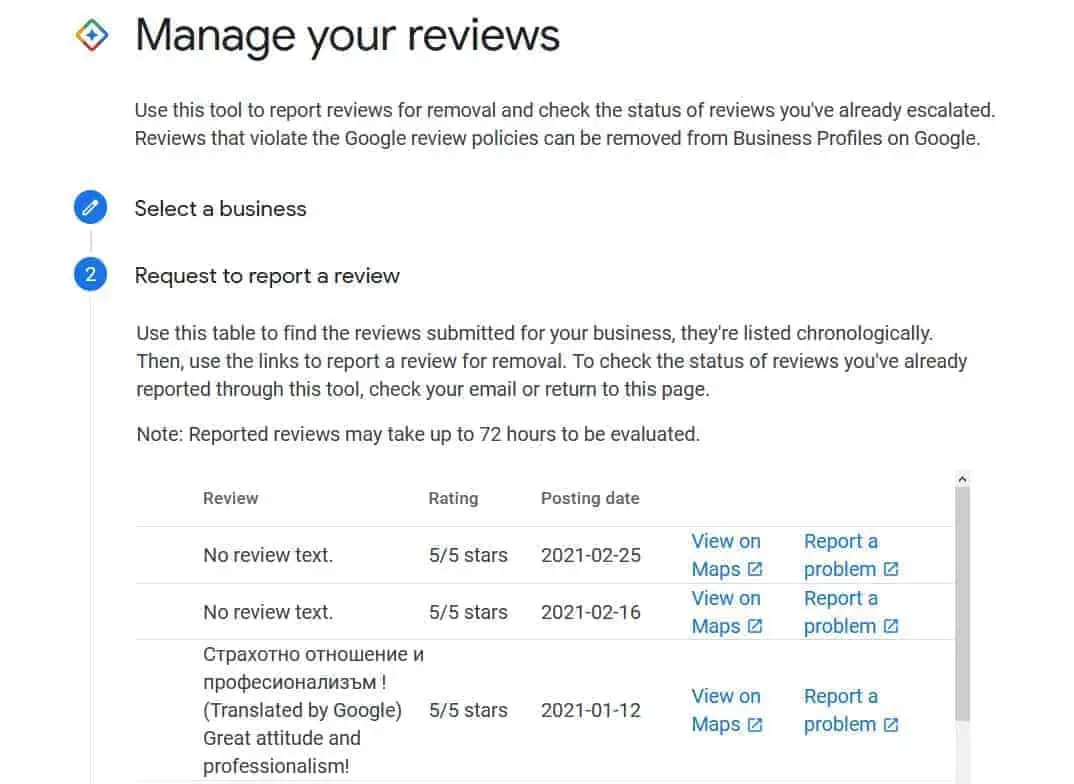Viewport: 1074px width, 784px height.
Task: Collapse the Request to report a review step
Action: 267,275
